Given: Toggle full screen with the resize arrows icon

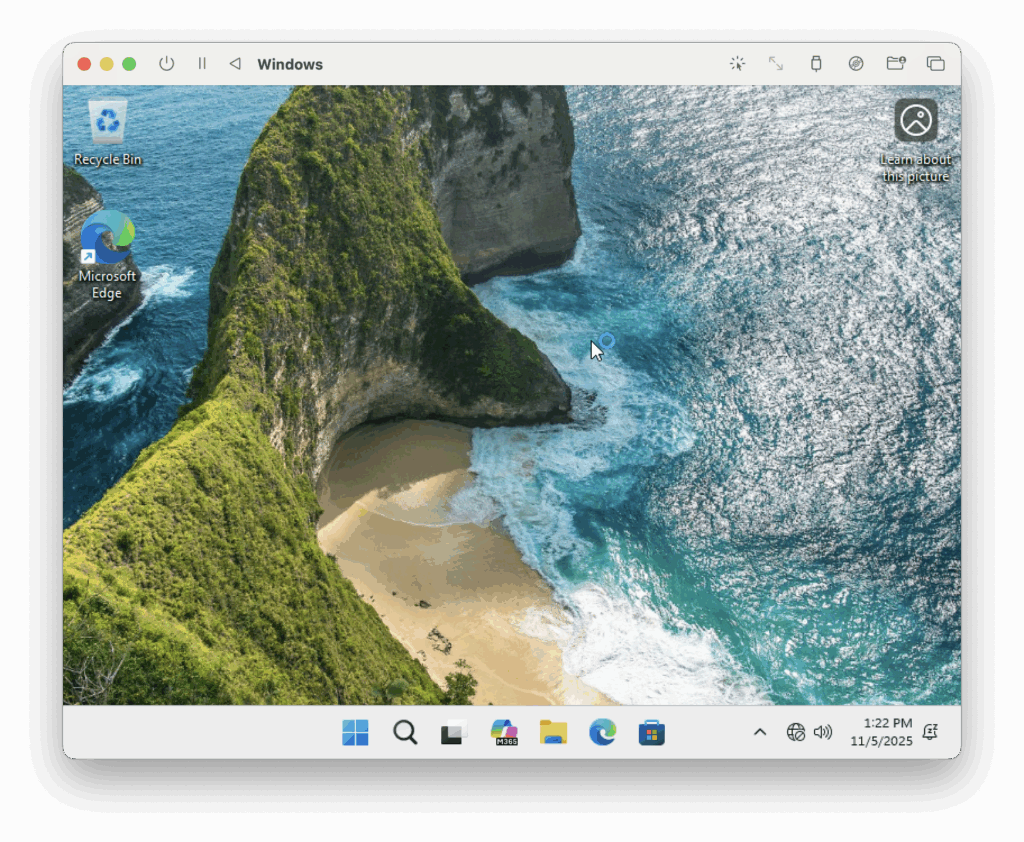Looking at the screenshot, I should click(776, 63).
